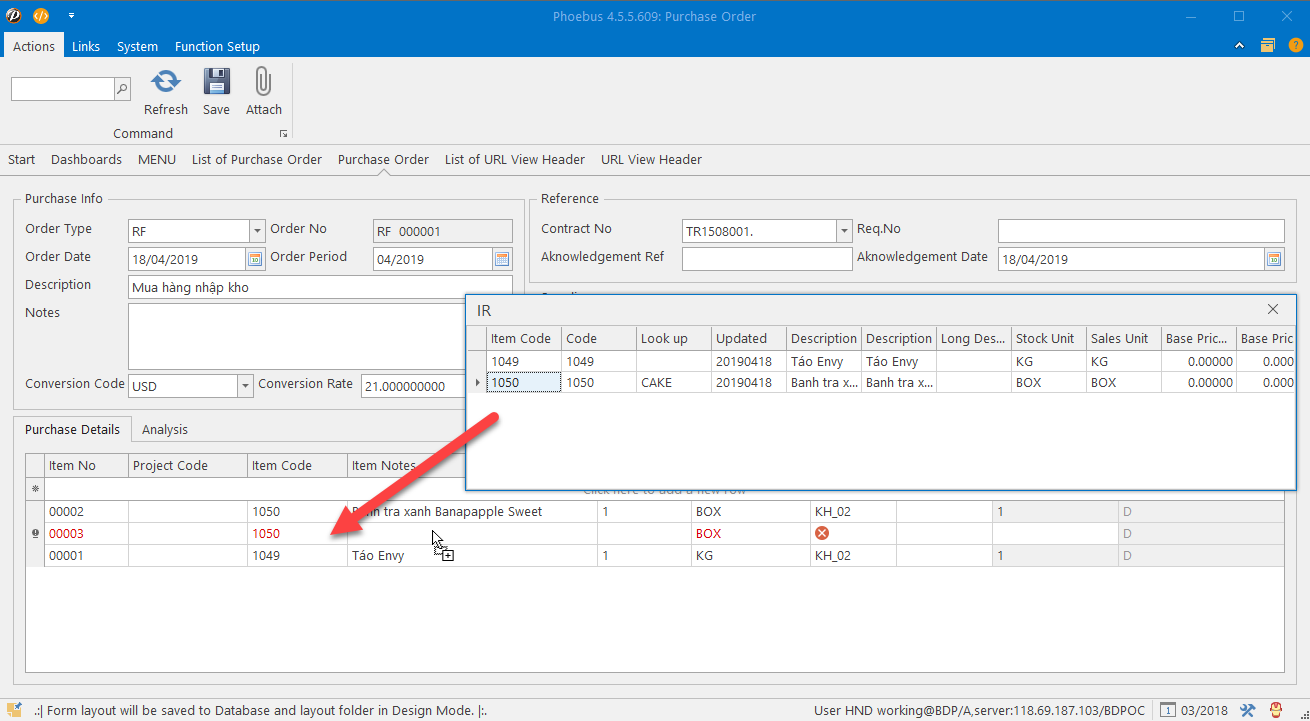The height and width of the screenshot is (721, 1310).
Task: Switch to the MENU tab
Action: 157,159
